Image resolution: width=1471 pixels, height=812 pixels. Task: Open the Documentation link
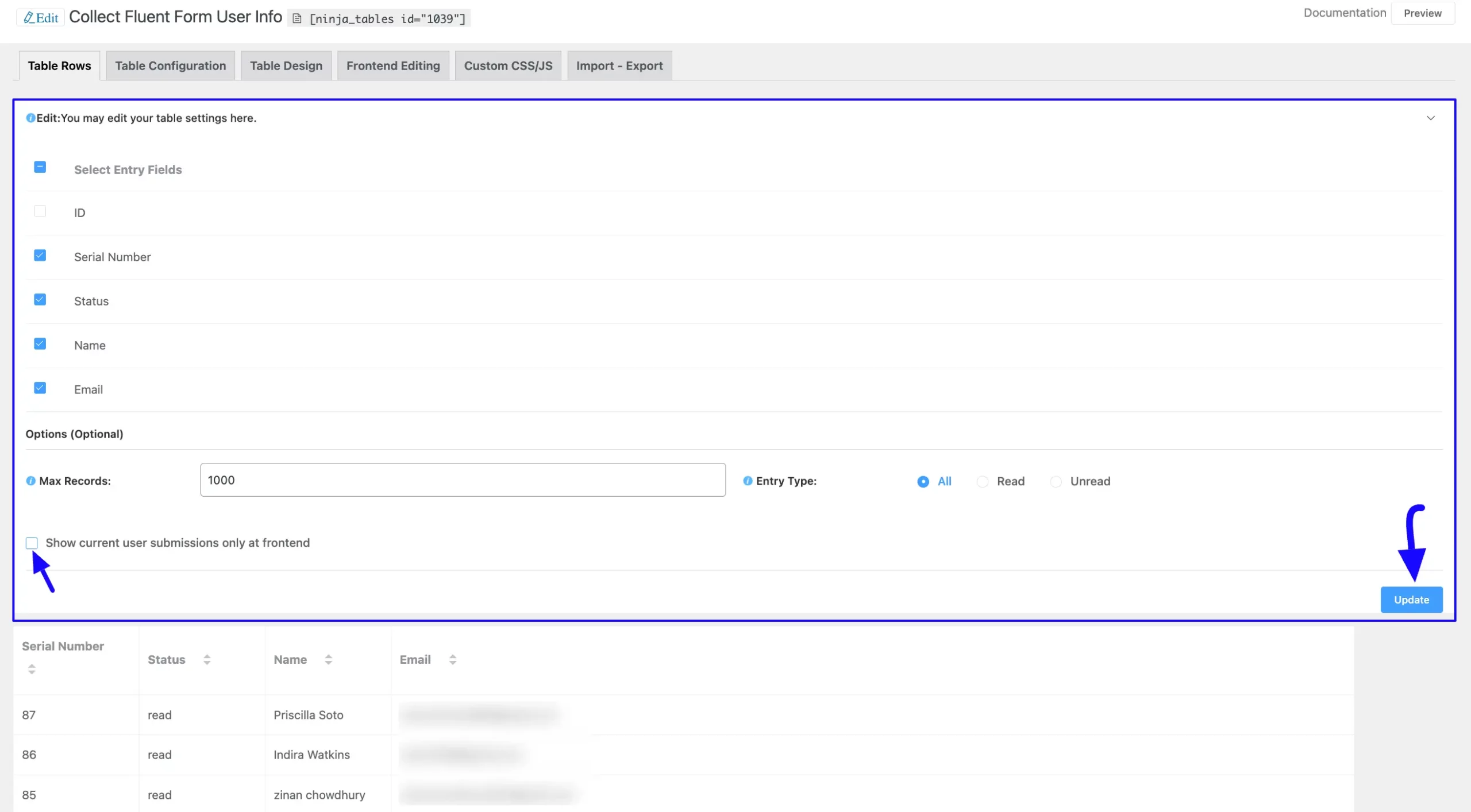pos(1345,13)
